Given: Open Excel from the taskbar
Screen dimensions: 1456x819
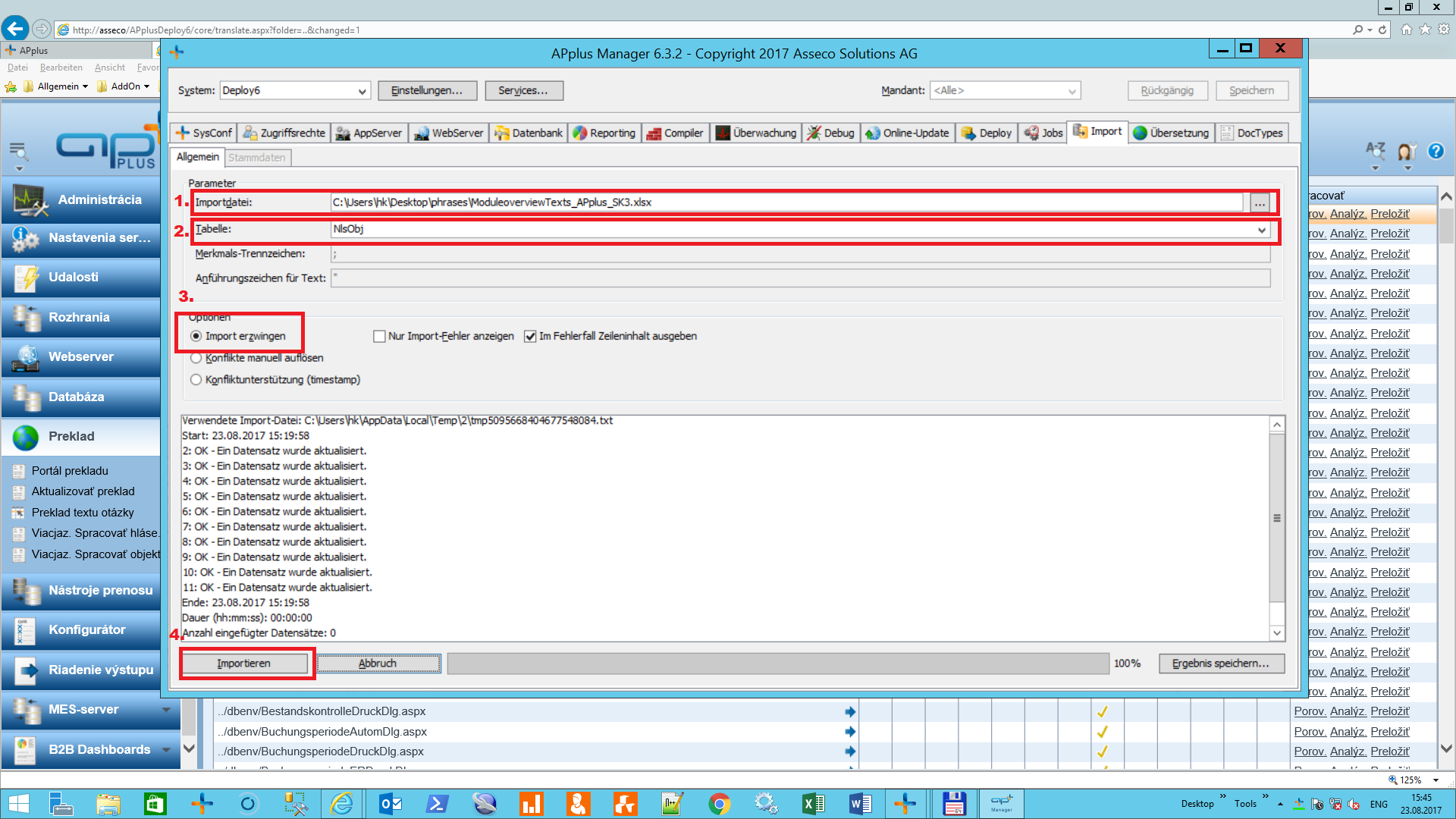Looking at the screenshot, I should (x=813, y=804).
